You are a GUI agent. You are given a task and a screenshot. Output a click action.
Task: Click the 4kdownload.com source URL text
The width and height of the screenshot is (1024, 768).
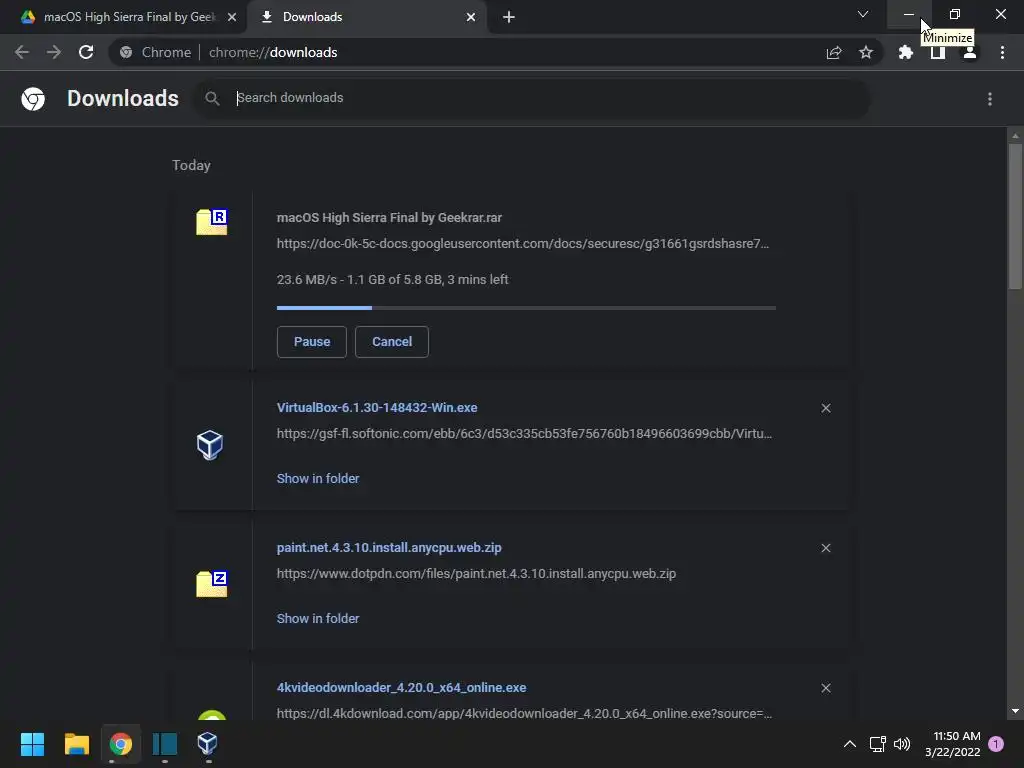click(524, 713)
